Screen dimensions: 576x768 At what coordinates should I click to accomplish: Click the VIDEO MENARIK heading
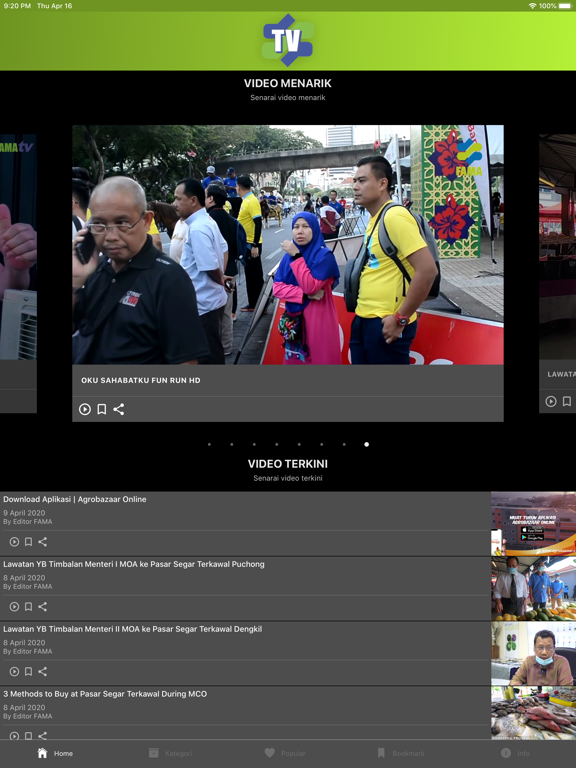pyautogui.click(x=288, y=83)
